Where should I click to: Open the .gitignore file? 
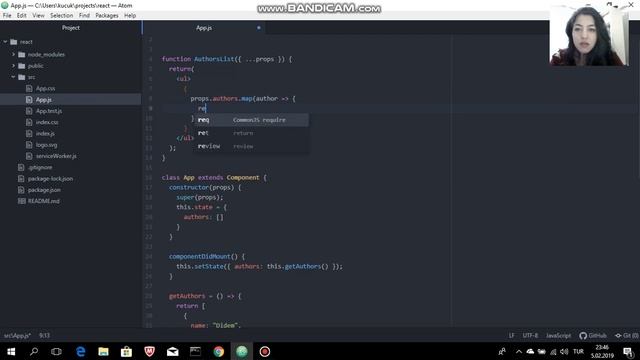click(x=40, y=167)
